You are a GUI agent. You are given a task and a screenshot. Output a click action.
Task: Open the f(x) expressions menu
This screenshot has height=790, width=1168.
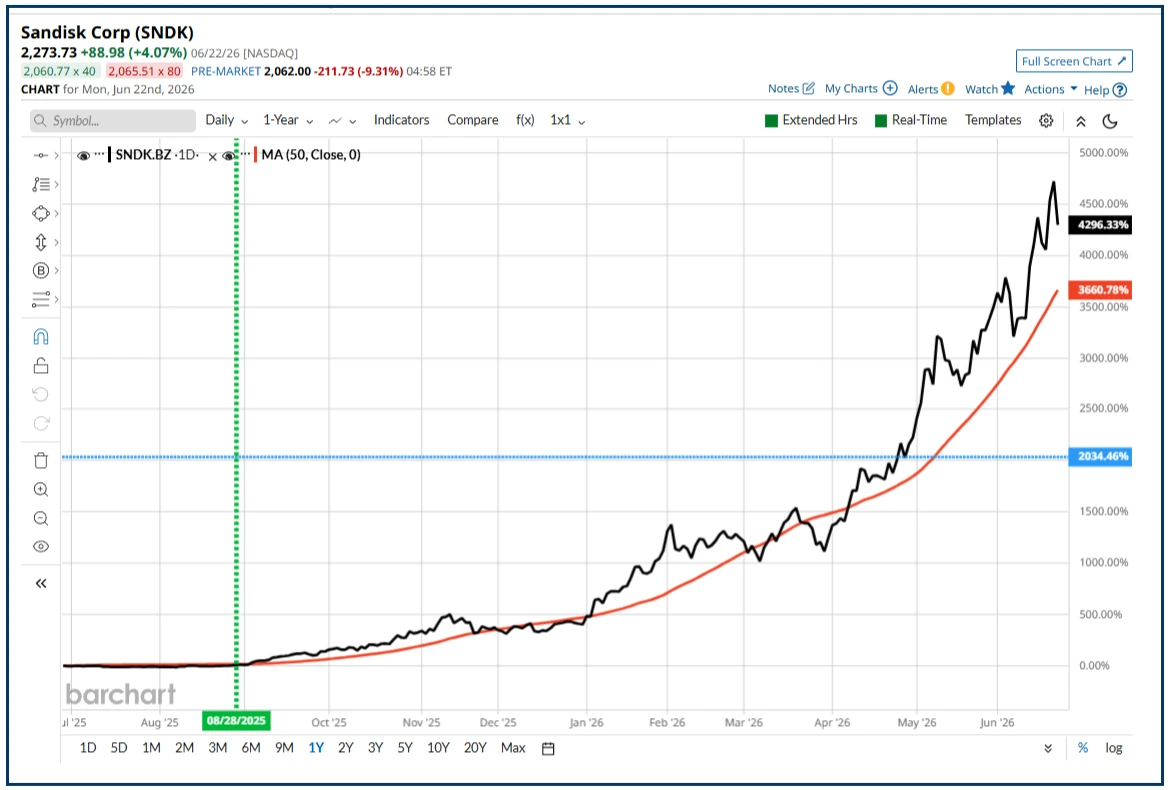(525, 120)
